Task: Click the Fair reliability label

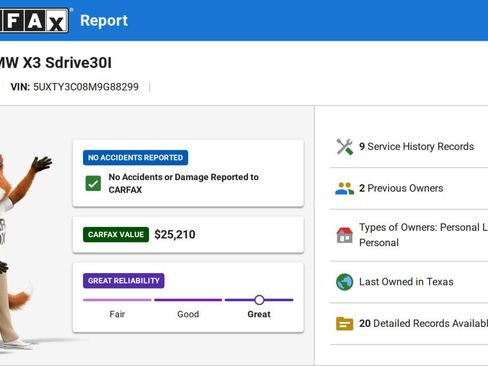Action: [x=117, y=314]
